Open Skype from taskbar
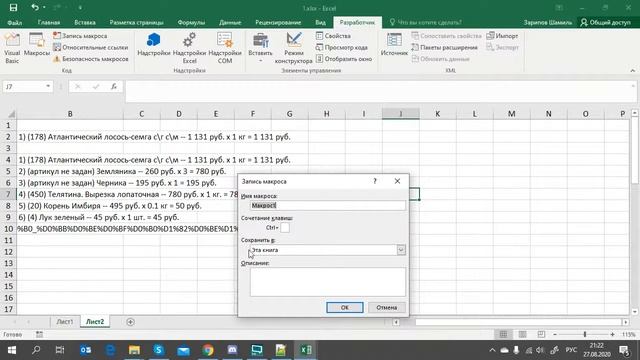This screenshot has height=360, width=640. [158, 350]
